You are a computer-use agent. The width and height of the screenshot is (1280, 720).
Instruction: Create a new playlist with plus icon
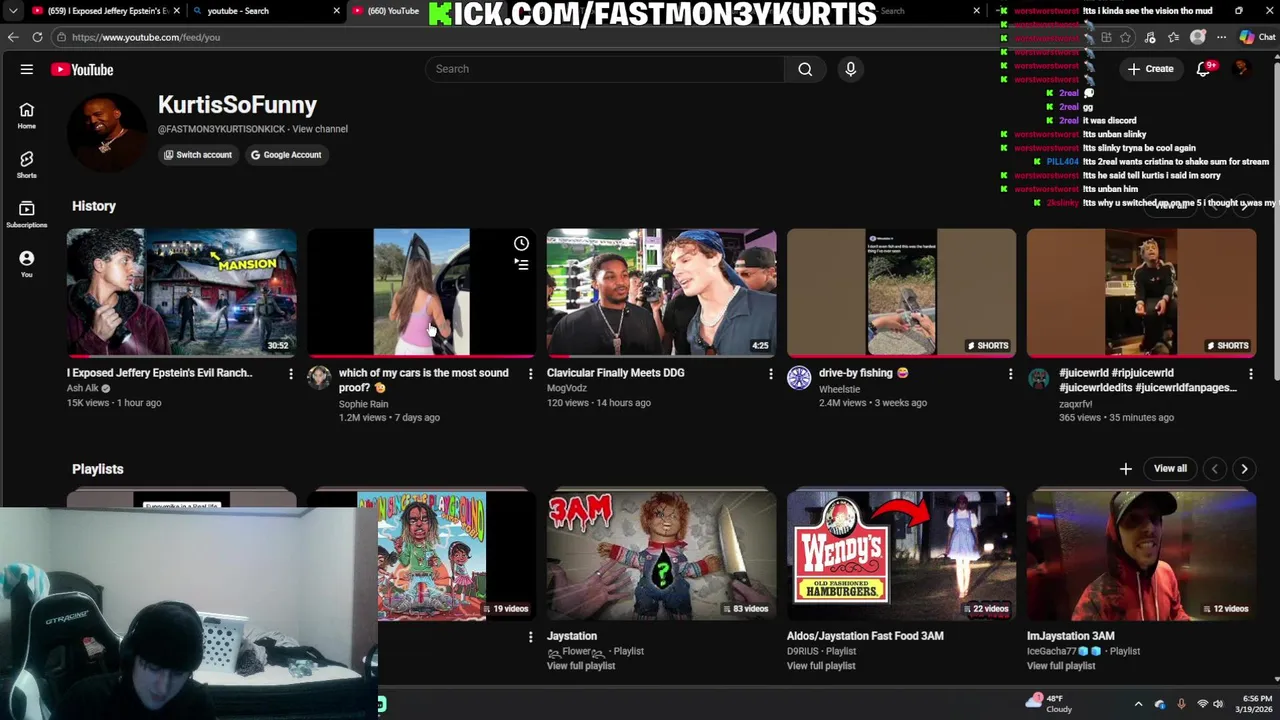1126,469
